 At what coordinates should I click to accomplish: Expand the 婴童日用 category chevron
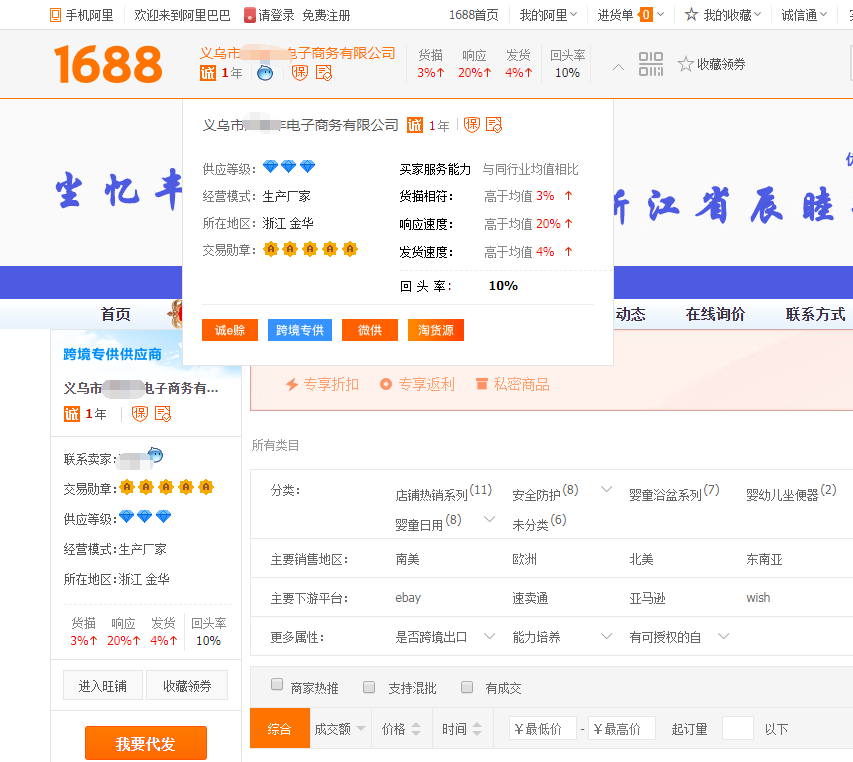tap(490, 519)
